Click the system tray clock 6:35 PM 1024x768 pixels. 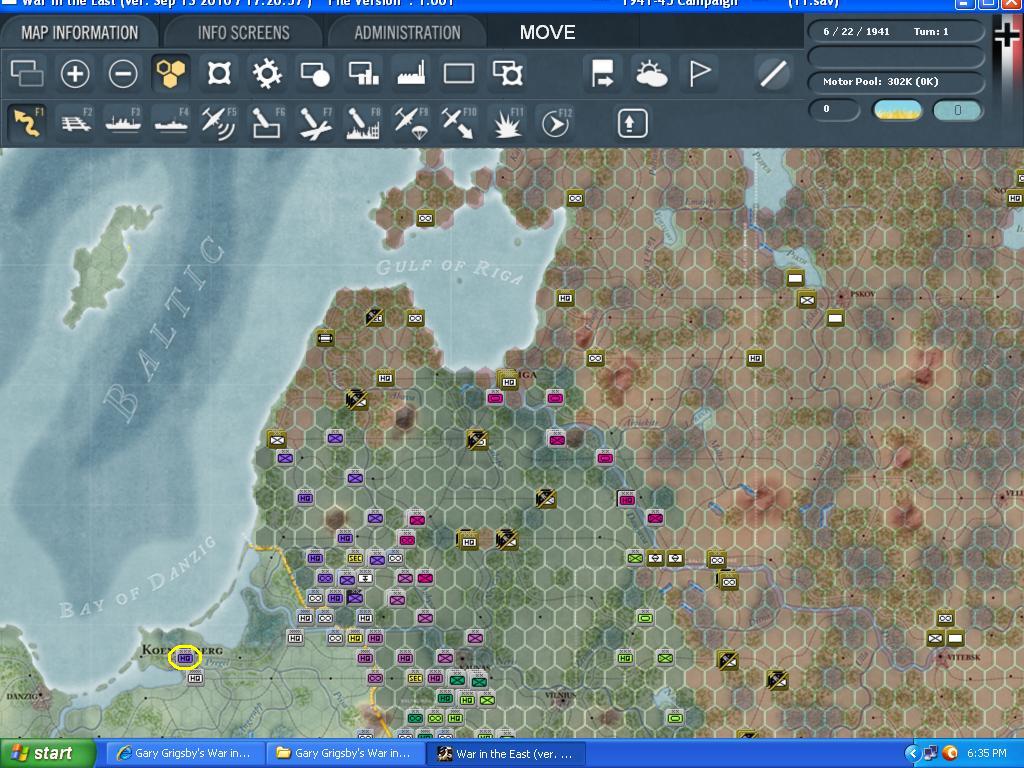coord(987,754)
